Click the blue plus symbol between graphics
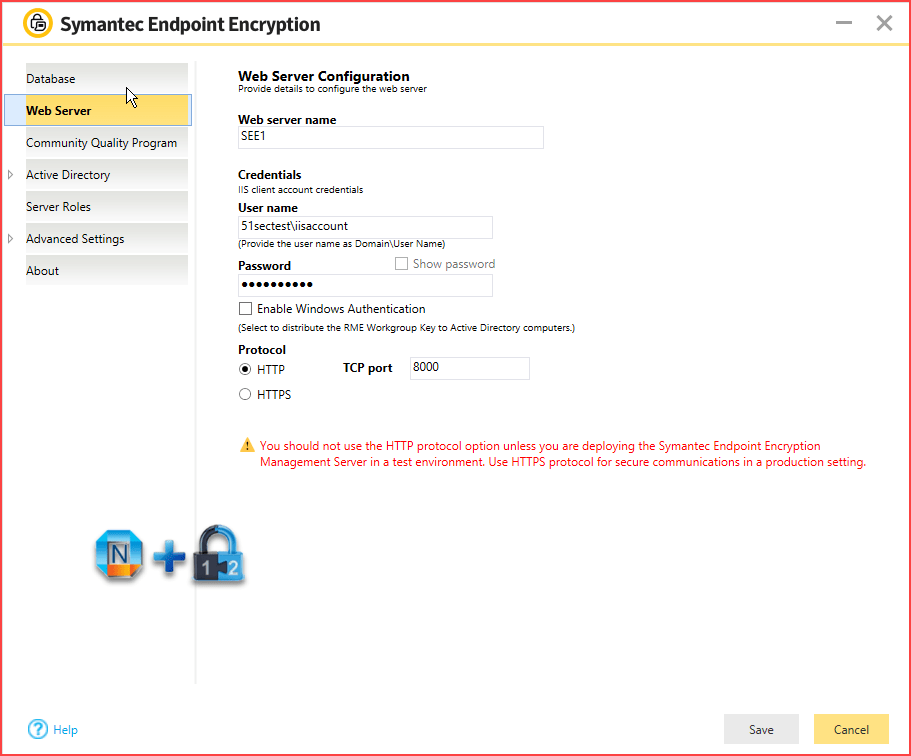This screenshot has height=756, width=911. [168, 557]
